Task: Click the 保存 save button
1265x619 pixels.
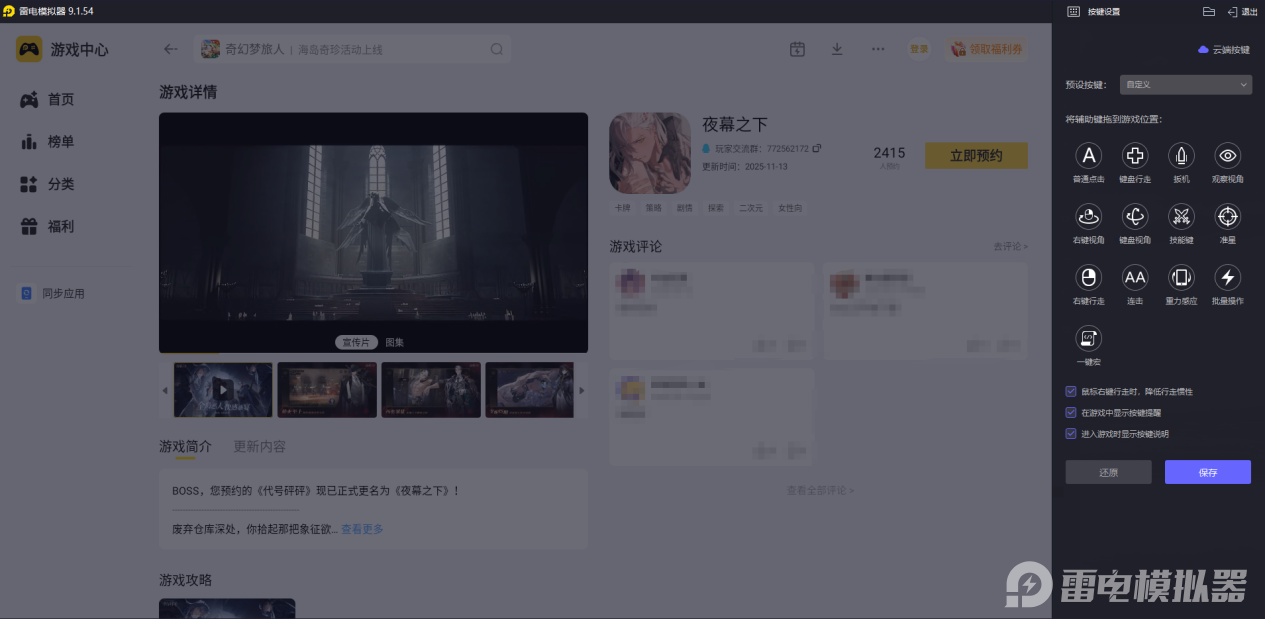Action: tap(1208, 472)
